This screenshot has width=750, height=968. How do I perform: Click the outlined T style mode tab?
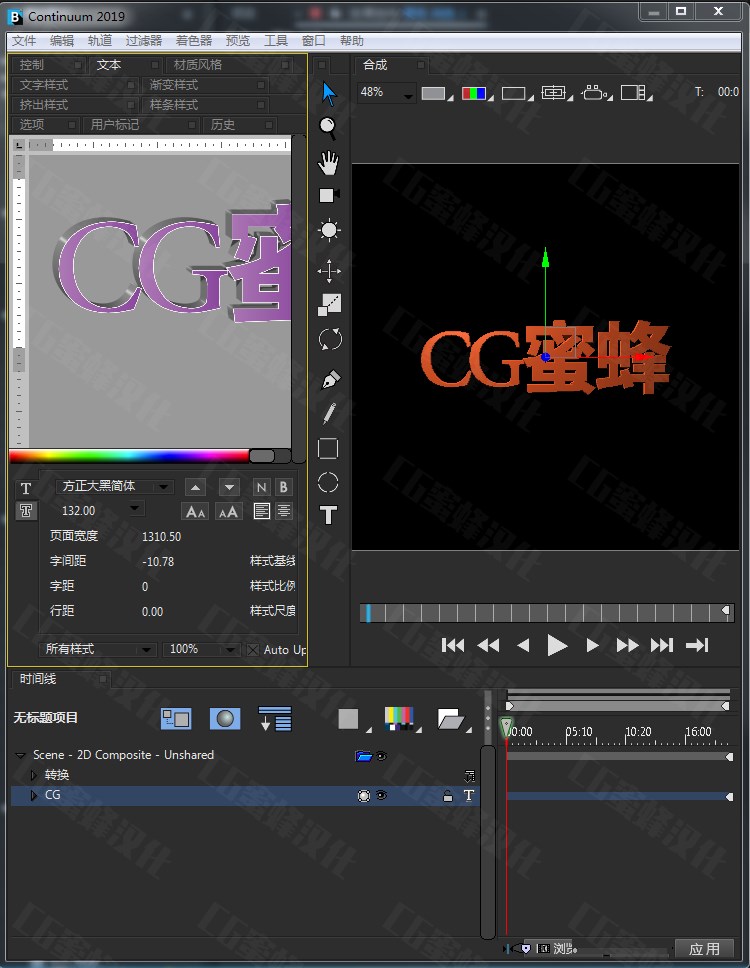point(26,511)
